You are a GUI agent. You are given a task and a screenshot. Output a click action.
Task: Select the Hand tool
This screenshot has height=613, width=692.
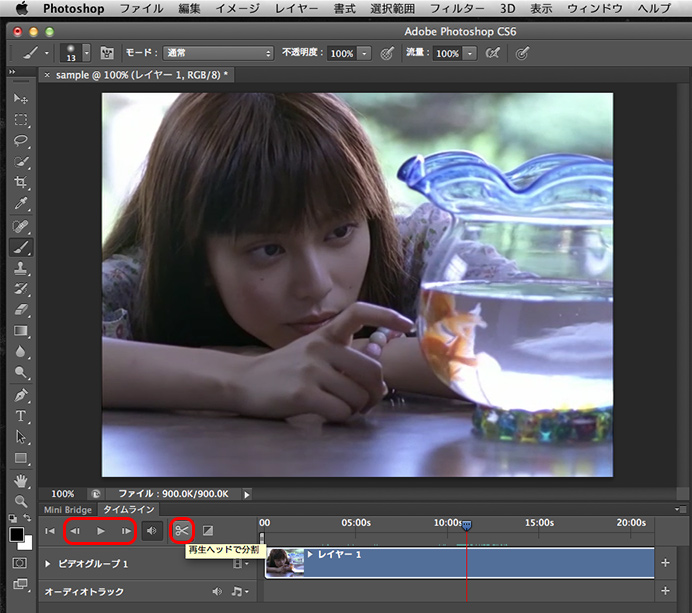[20, 481]
